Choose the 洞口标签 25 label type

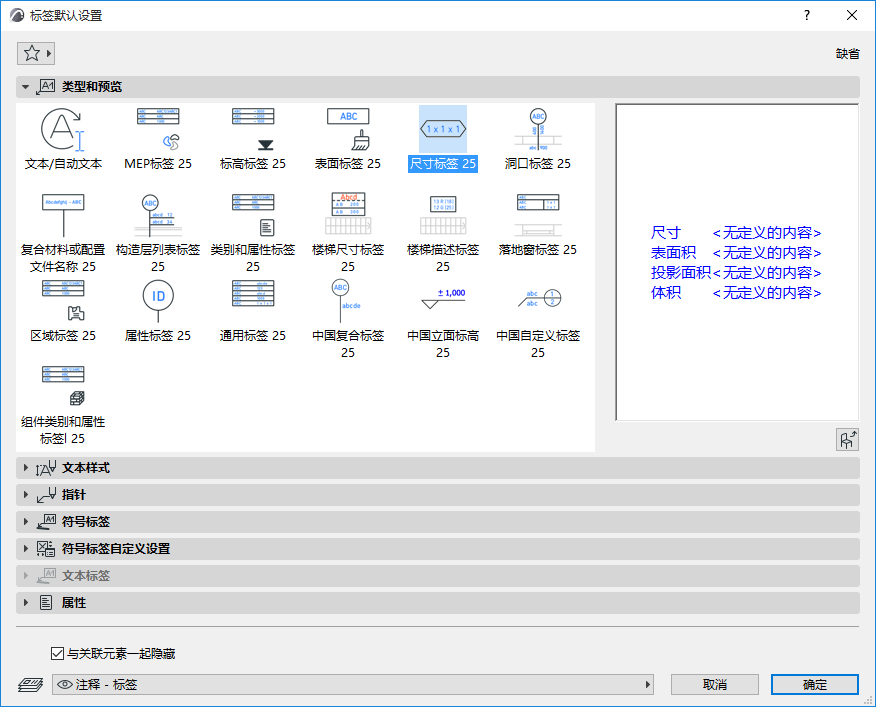coord(538,139)
